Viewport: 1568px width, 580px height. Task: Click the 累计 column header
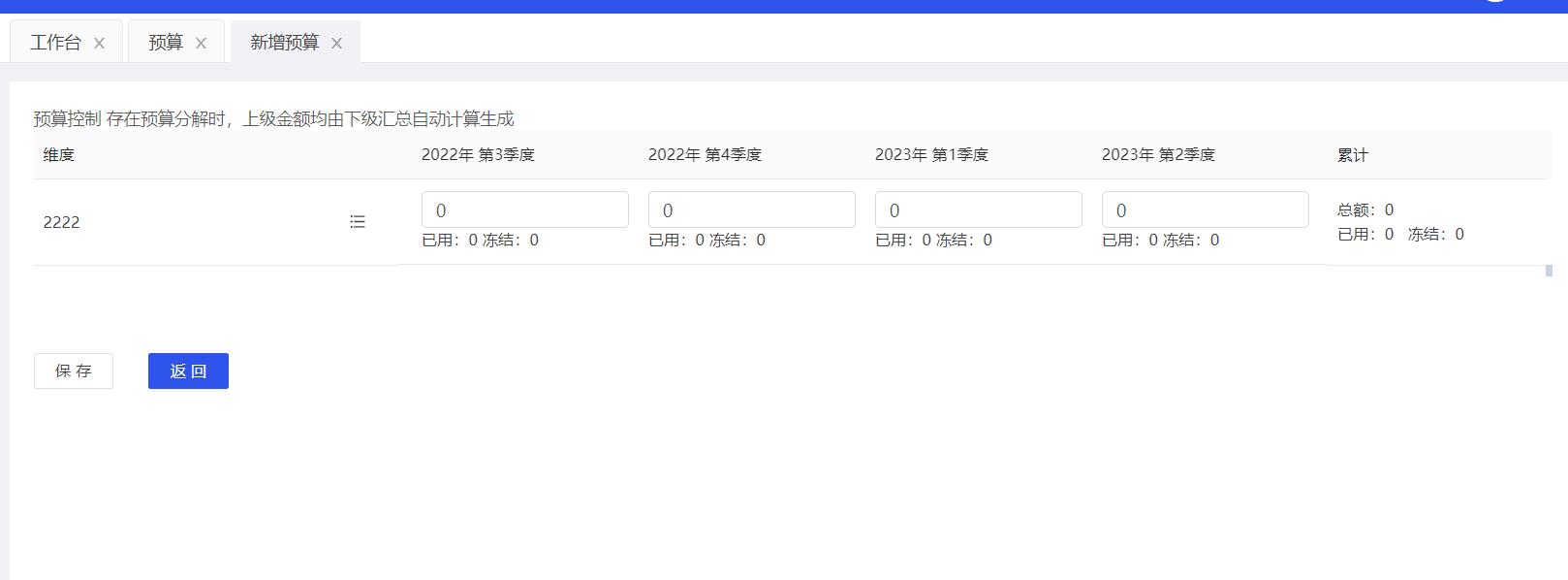1353,155
